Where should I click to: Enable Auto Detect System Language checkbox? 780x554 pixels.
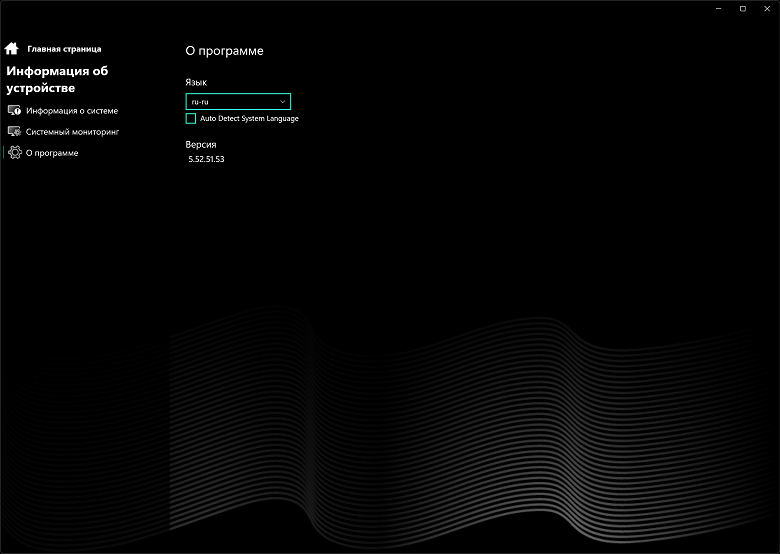tap(191, 118)
